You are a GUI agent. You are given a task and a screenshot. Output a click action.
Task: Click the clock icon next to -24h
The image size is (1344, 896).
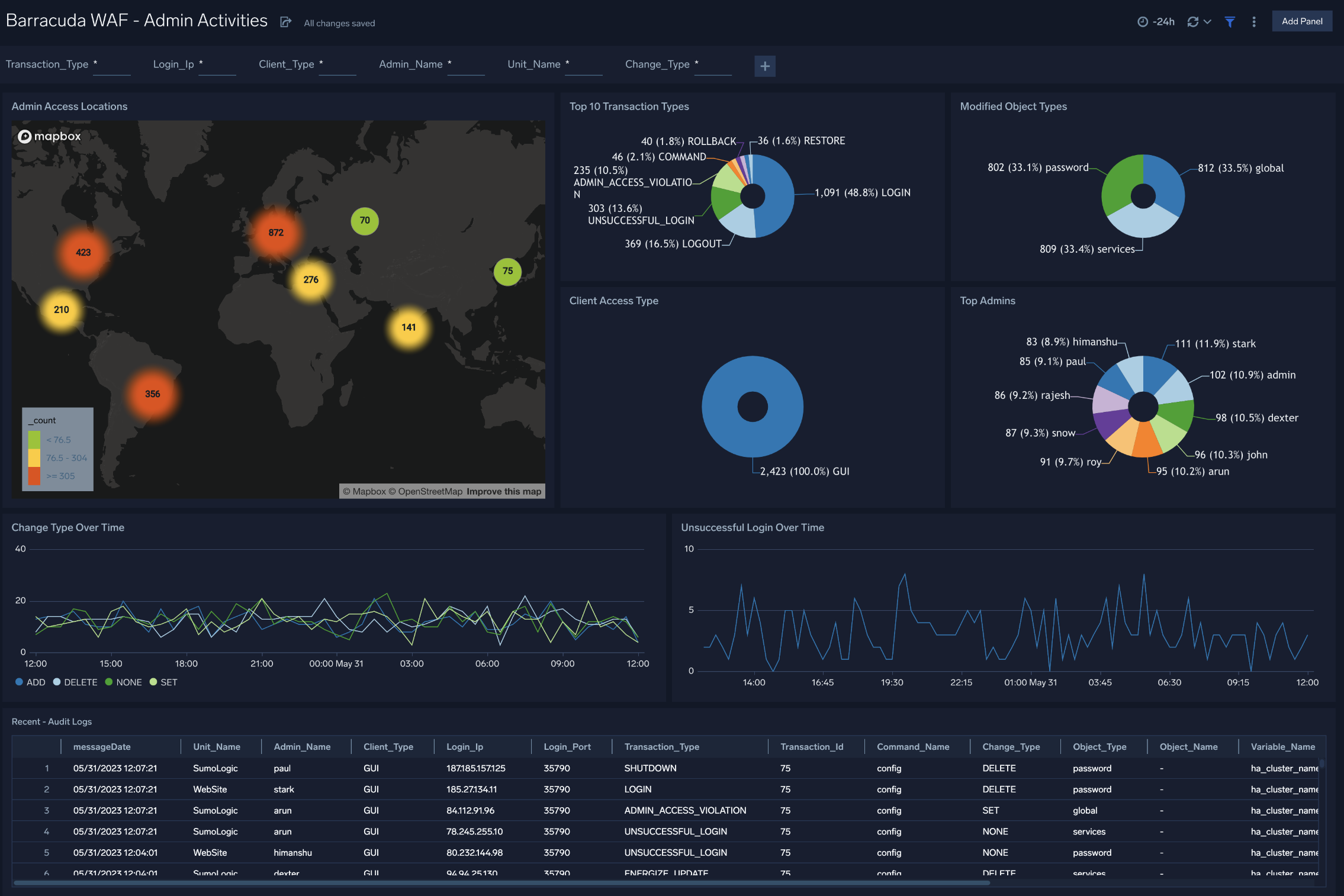point(1142,21)
